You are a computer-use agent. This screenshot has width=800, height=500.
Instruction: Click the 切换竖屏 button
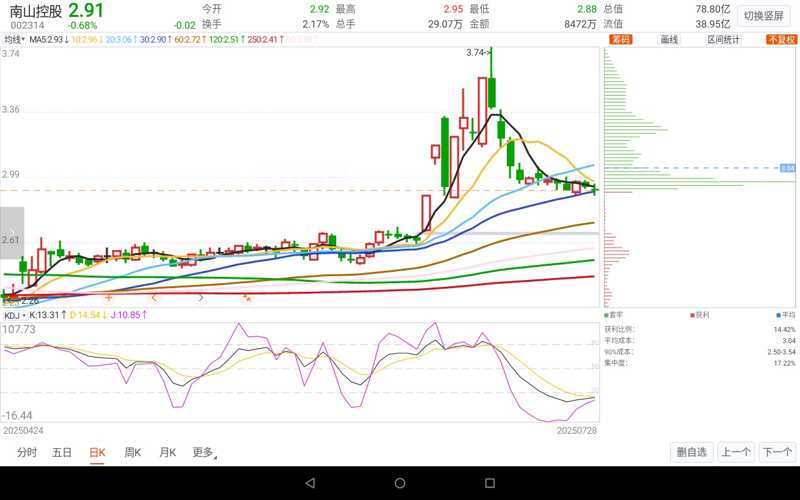click(x=763, y=16)
